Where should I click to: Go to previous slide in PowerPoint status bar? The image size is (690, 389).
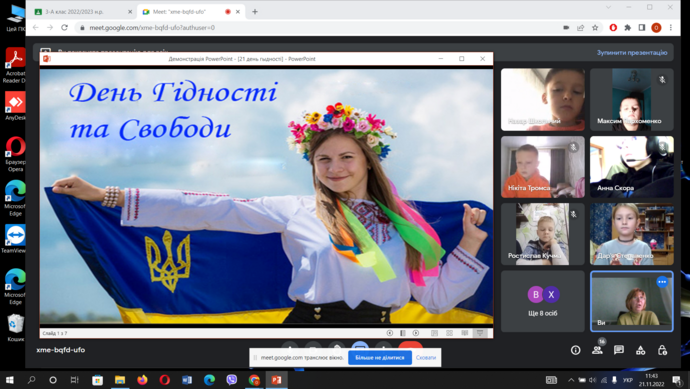click(389, 333)
